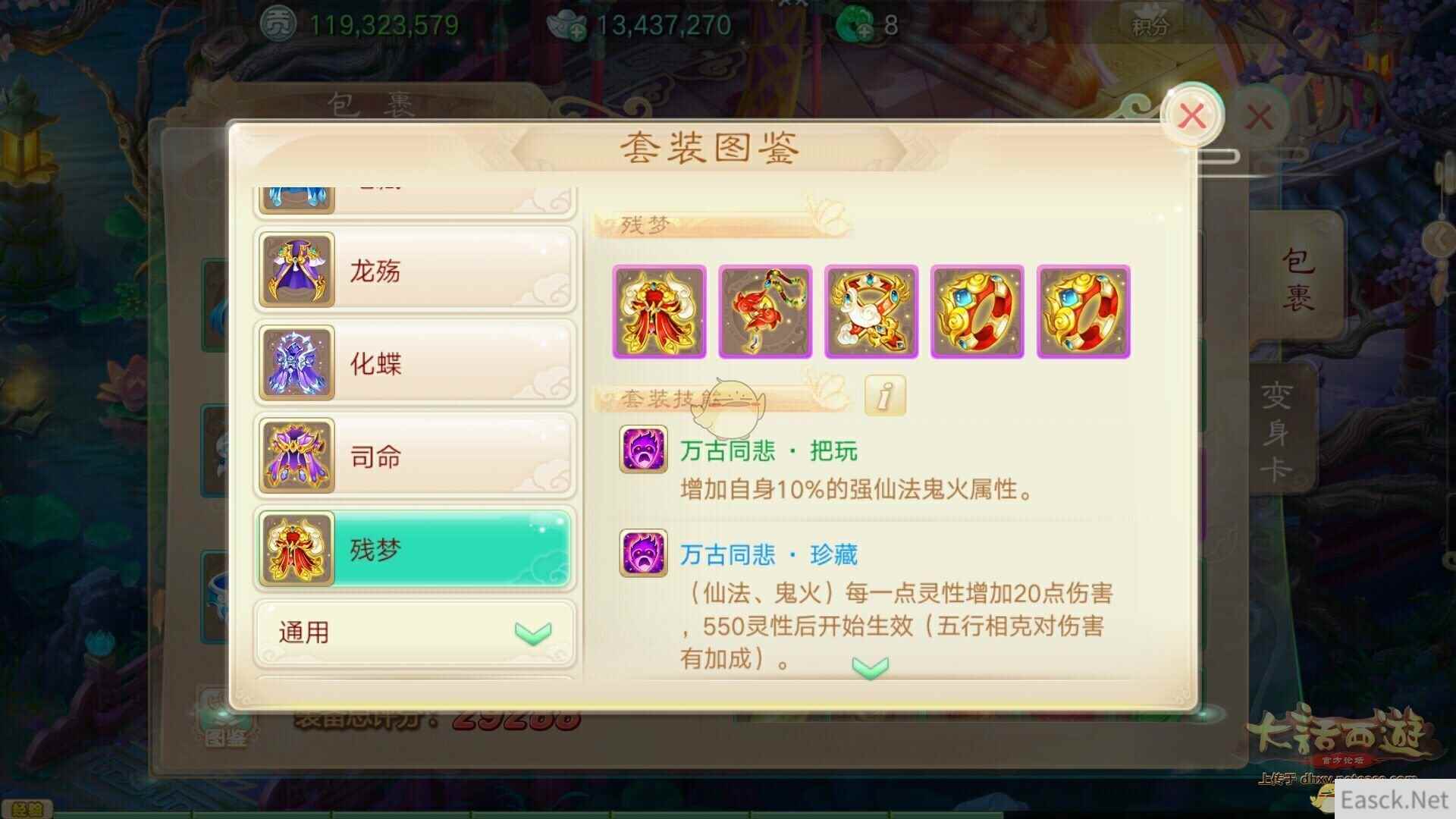
Task: Click the white cloud belt item icon
Action: (871, 312)
